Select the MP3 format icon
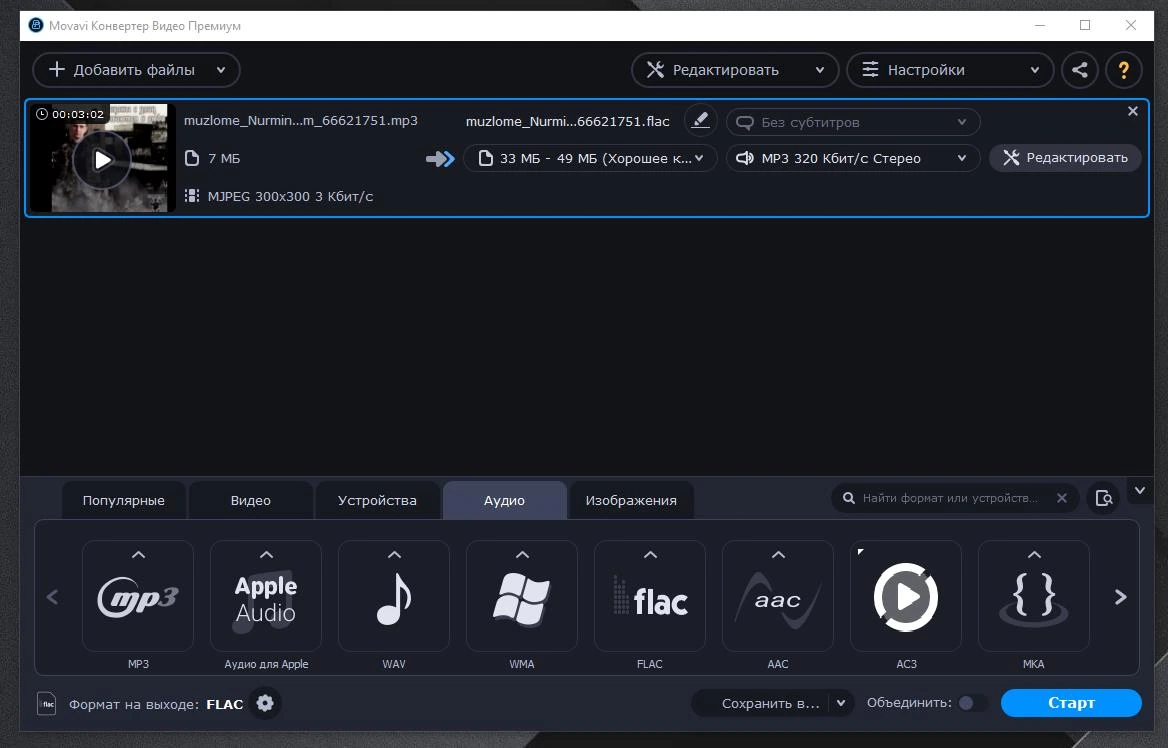The image size is (1168, 748). 138,596
